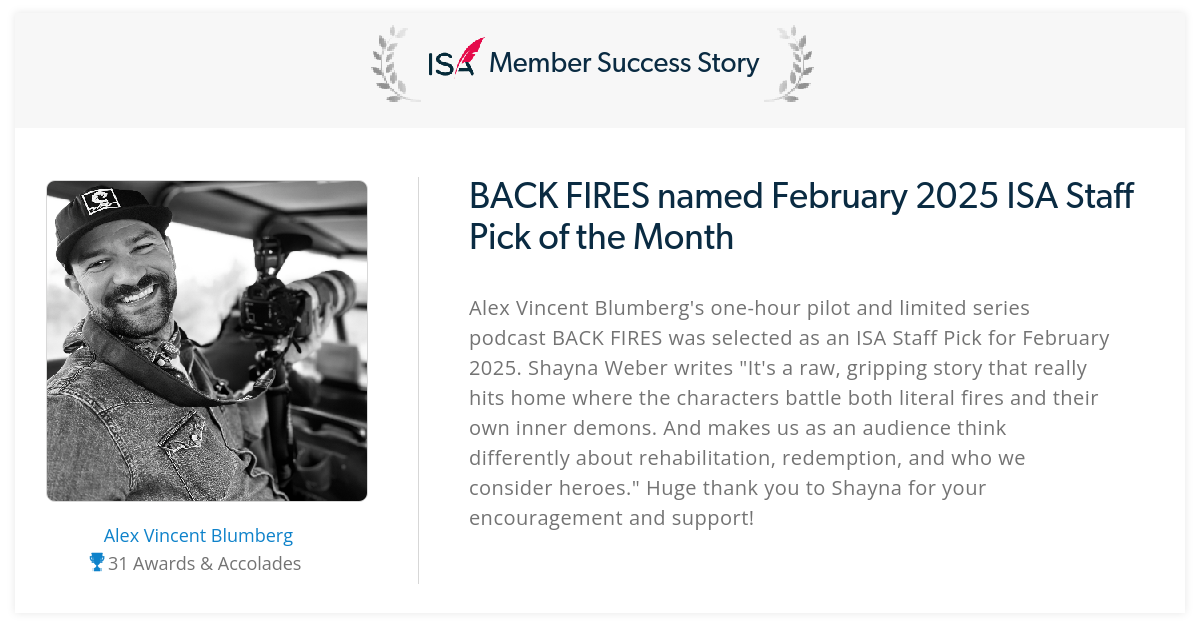Click the left silver laurel wreath
The width and height of the screenshot is (1200, 630).
click(392, 64)
